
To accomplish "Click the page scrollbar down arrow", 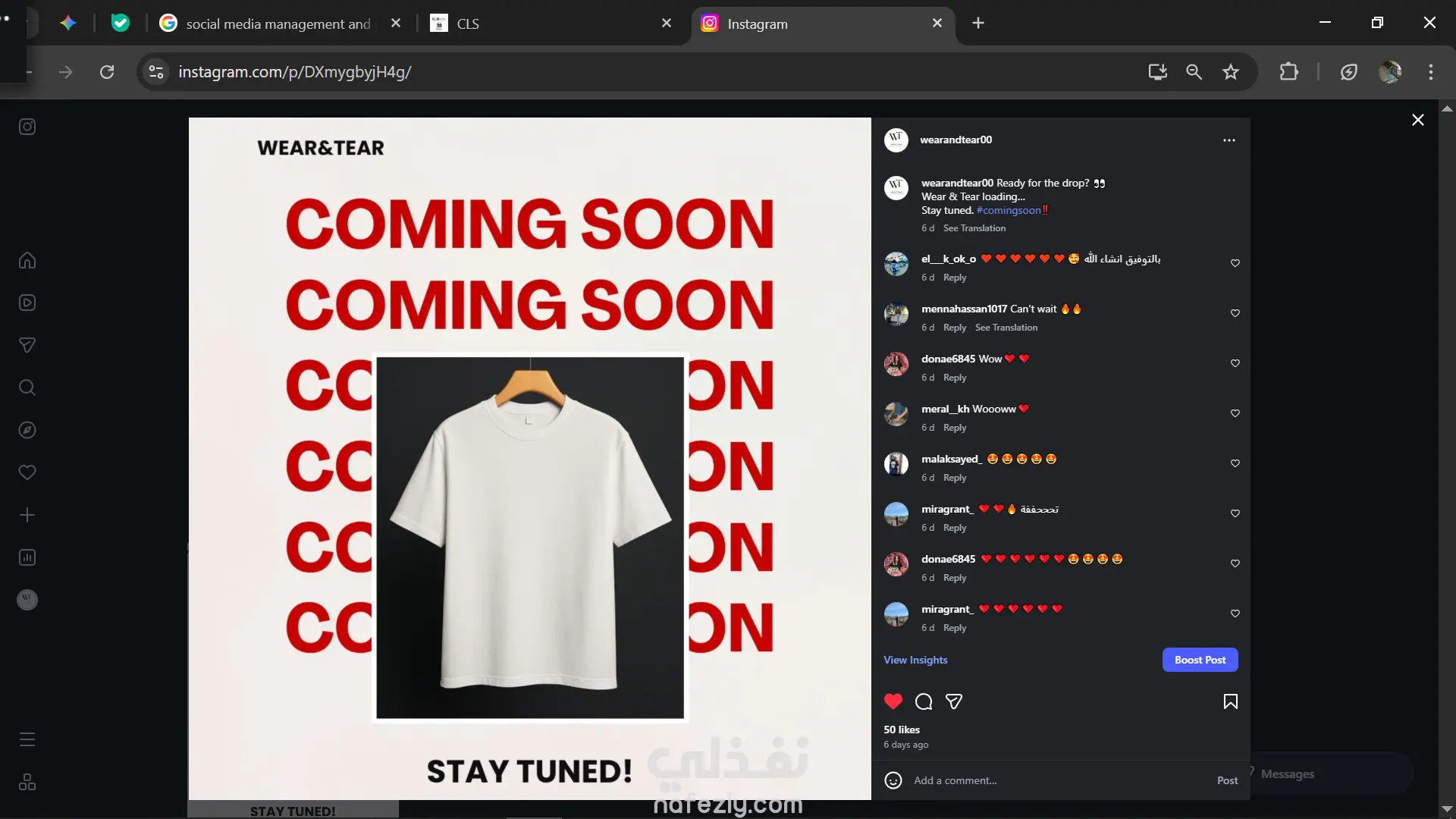I will point(1447,808).
